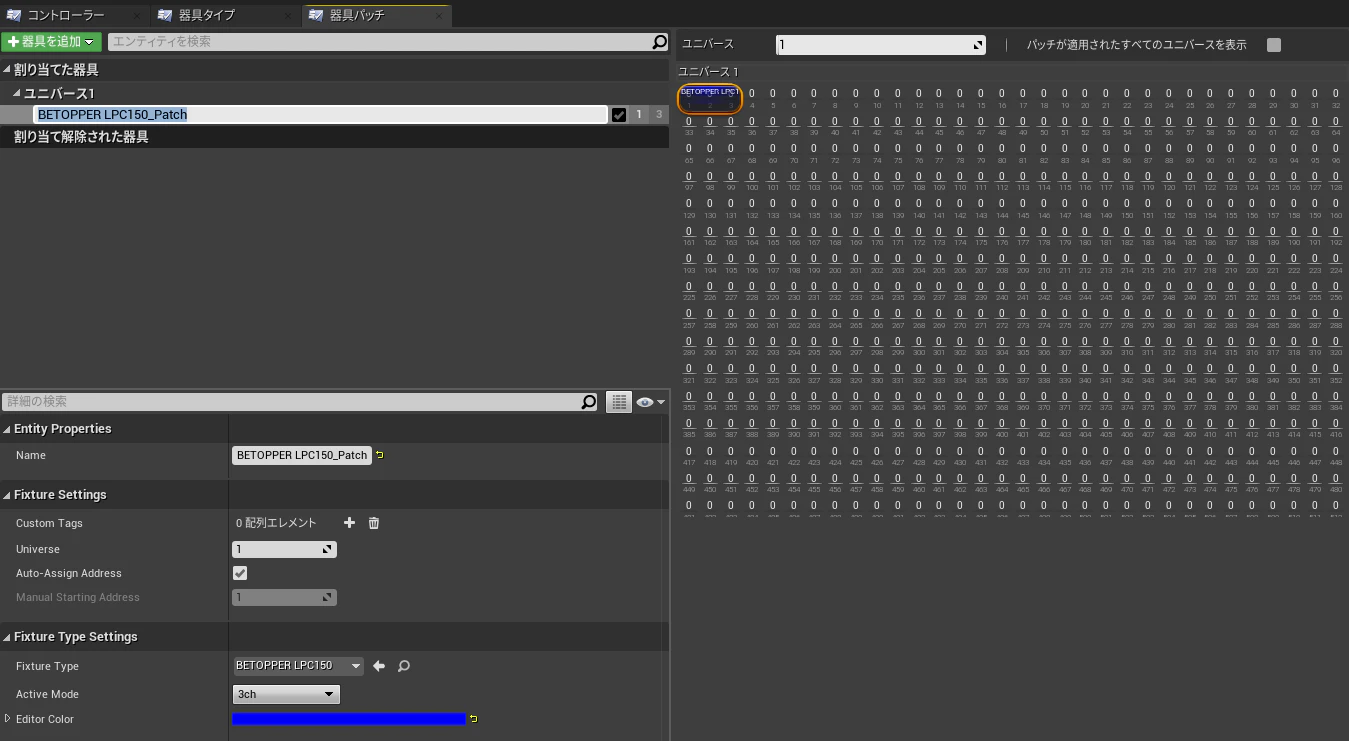Viewport: 1349px width, 741px height.
Task: Collapse the 割り当てた器具 section
Action: click(x=7, y=70)
